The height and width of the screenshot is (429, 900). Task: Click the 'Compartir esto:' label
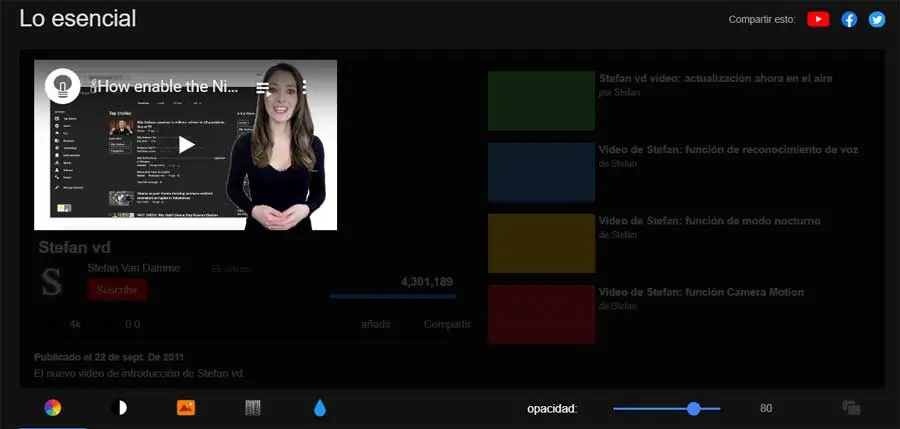point(762,20)
